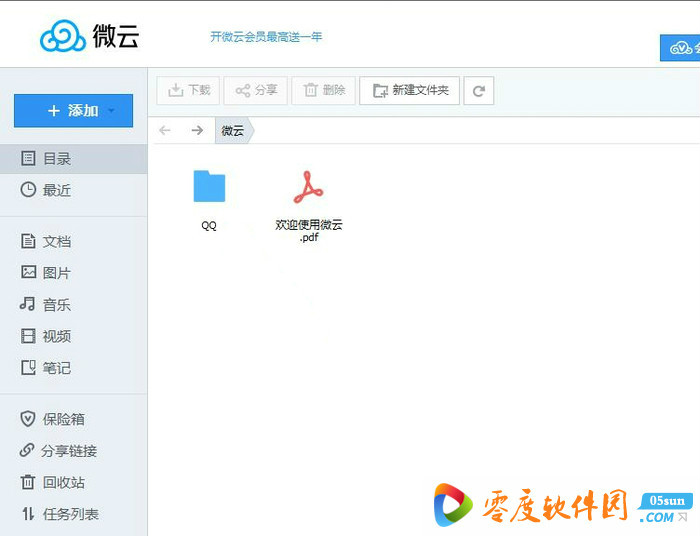Open the 目录 directory menu item
The width and height of the screenshot is (700, 536).
click(x=74, y=159)
